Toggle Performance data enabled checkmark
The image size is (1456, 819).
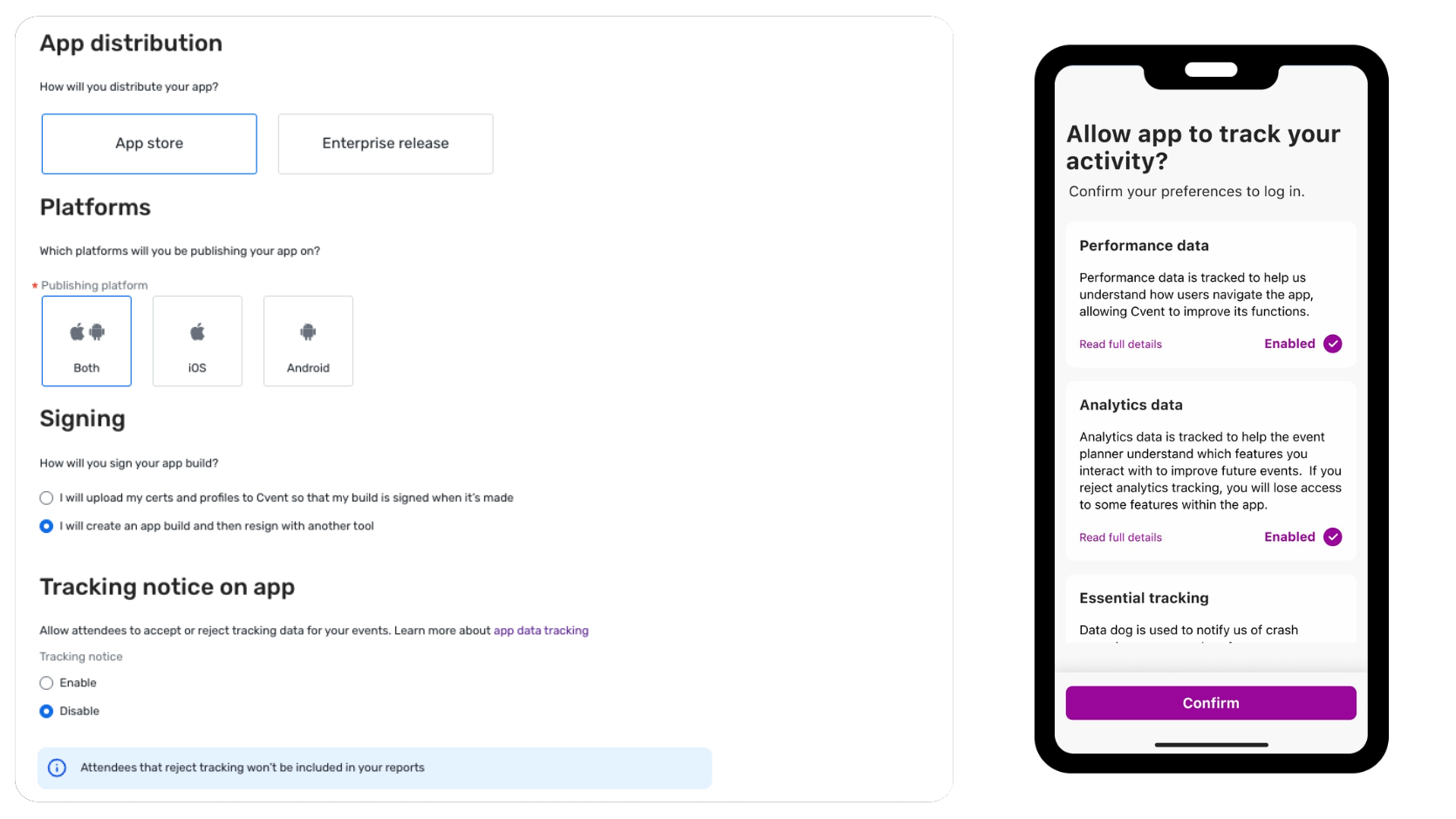point(1332,344)
